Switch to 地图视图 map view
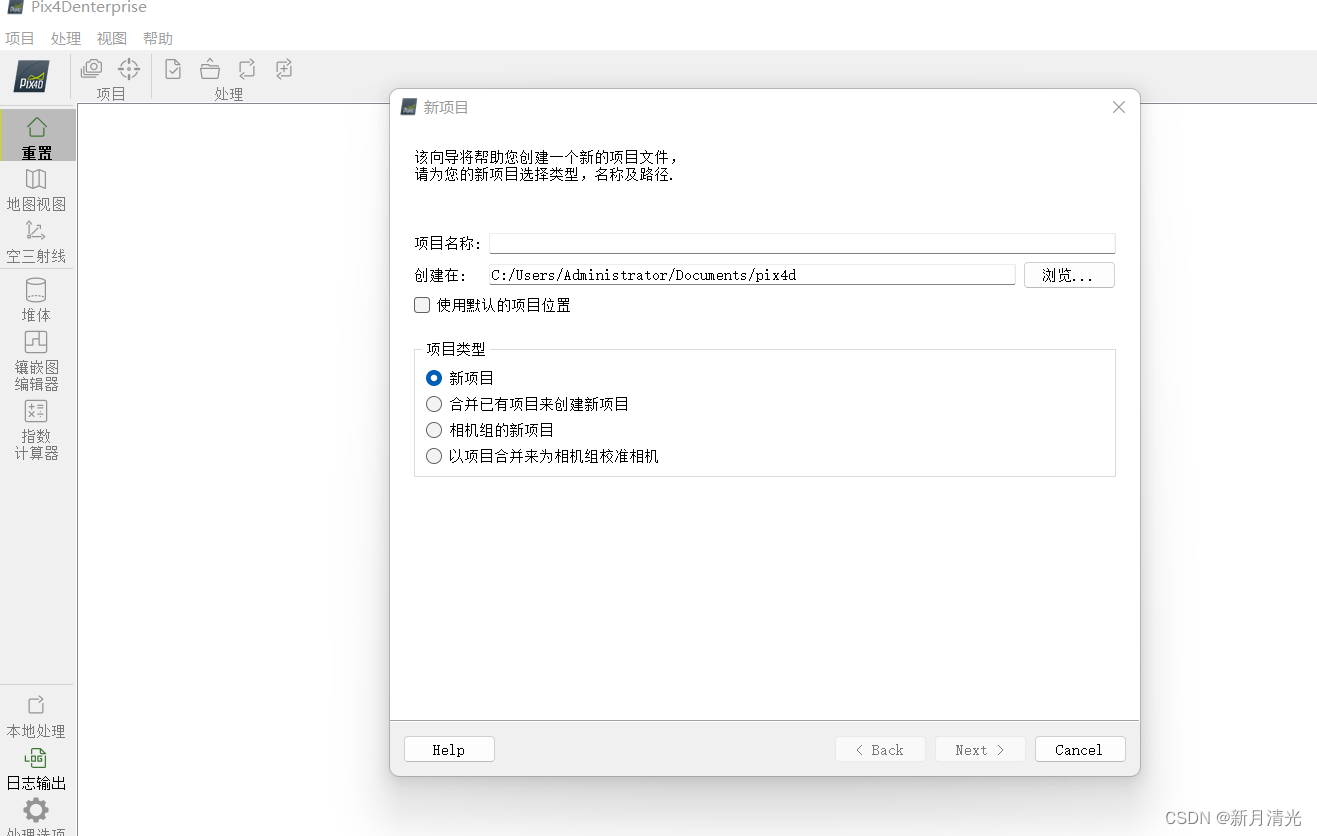Viewport: 1317px width, 836px height. click(x=37, y=189)
